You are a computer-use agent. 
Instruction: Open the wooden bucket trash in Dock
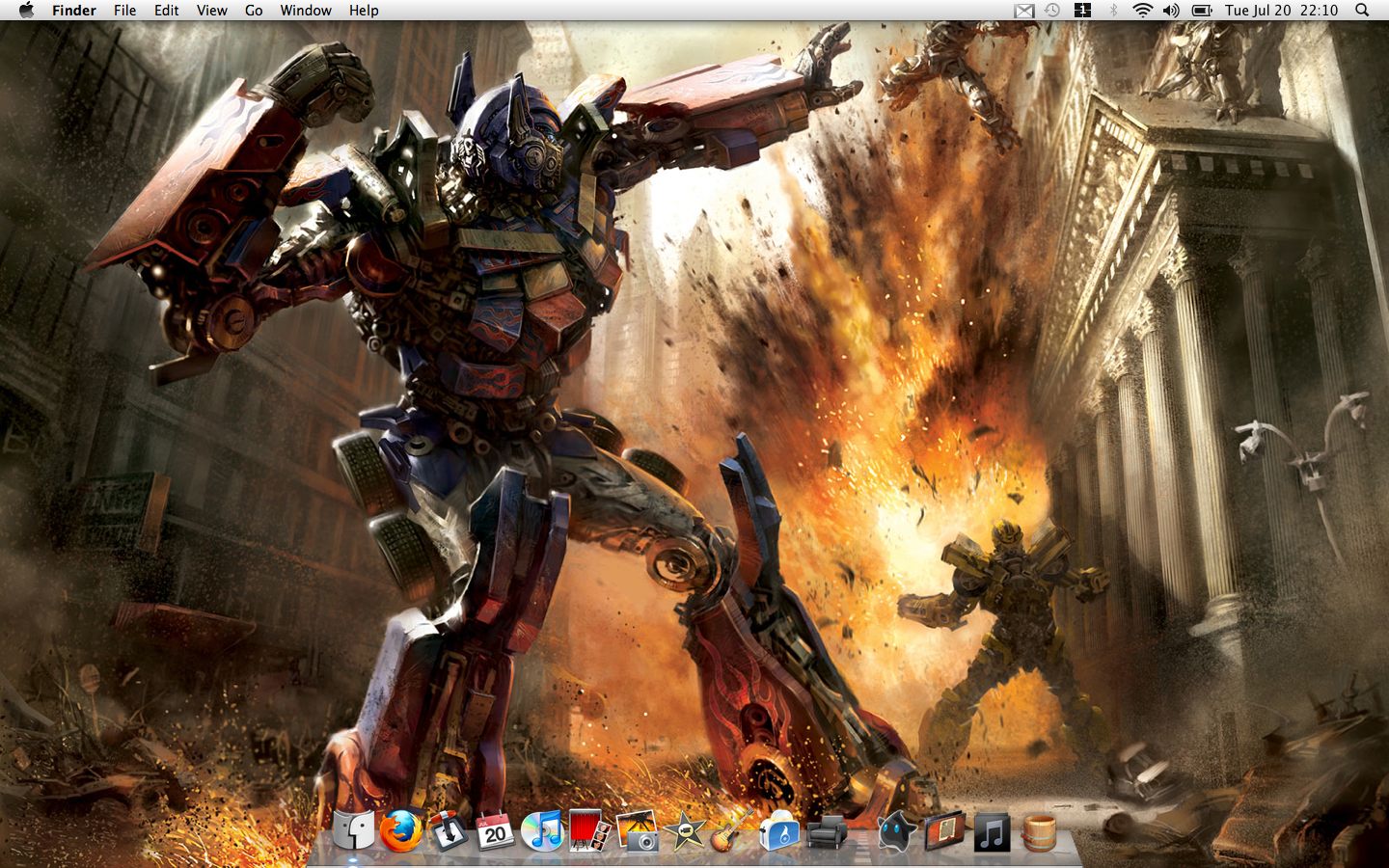1039,832
